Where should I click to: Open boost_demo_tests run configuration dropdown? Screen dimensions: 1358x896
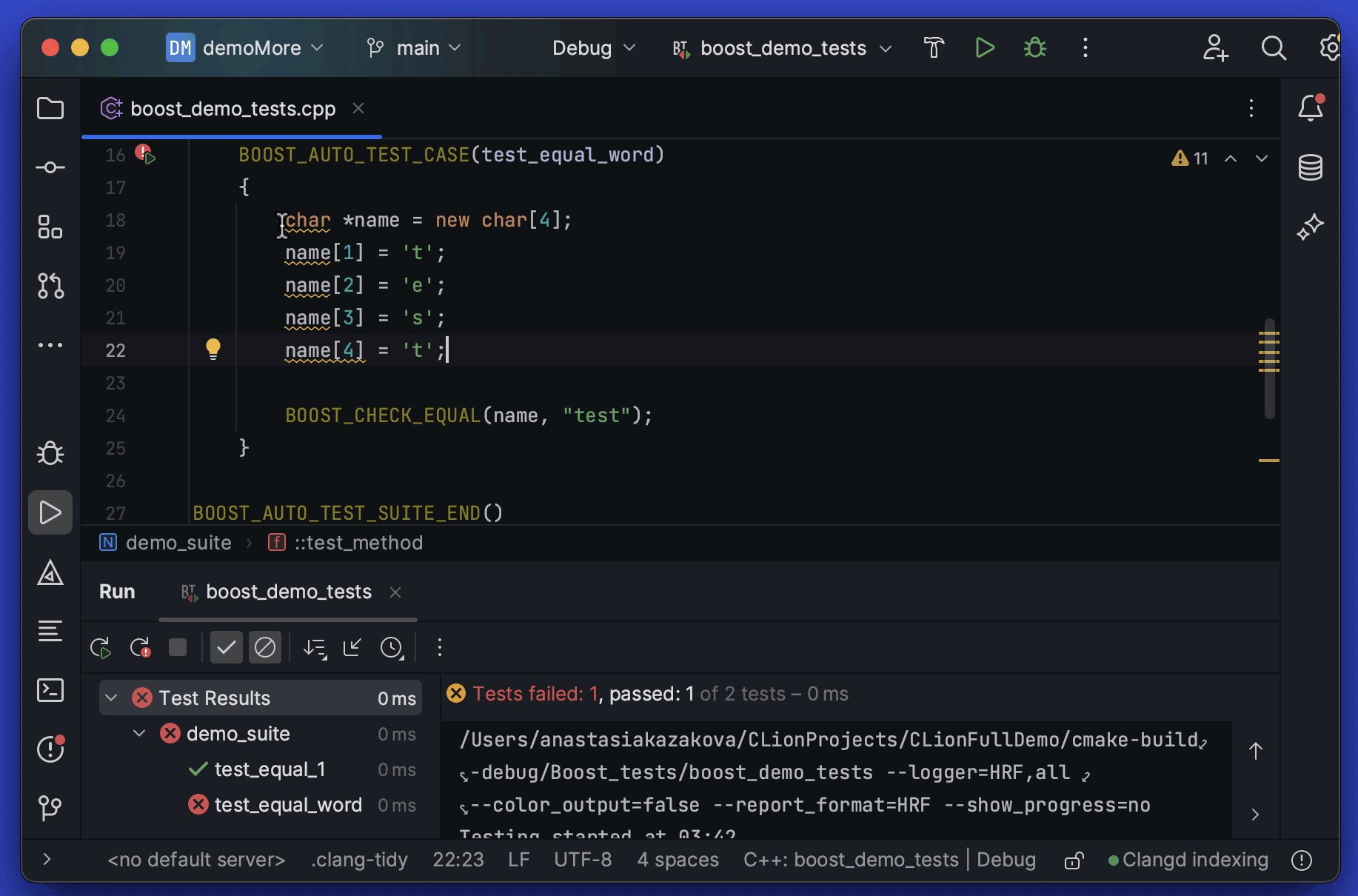point(782,48)
